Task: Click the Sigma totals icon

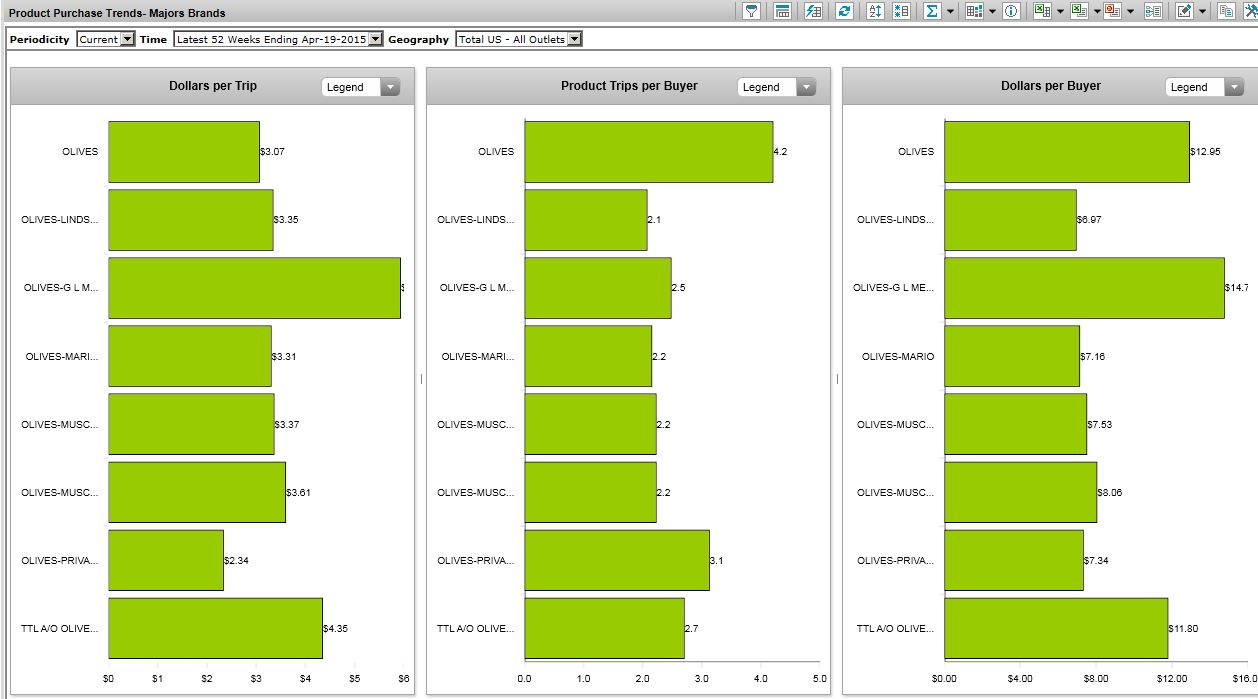Action: click(931, 11)
